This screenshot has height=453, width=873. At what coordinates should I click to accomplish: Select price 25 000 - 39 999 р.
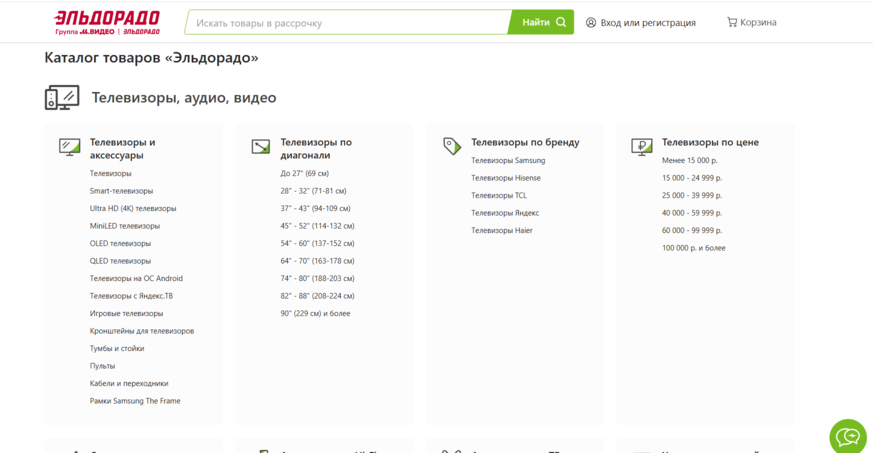[x=692, y=195]
